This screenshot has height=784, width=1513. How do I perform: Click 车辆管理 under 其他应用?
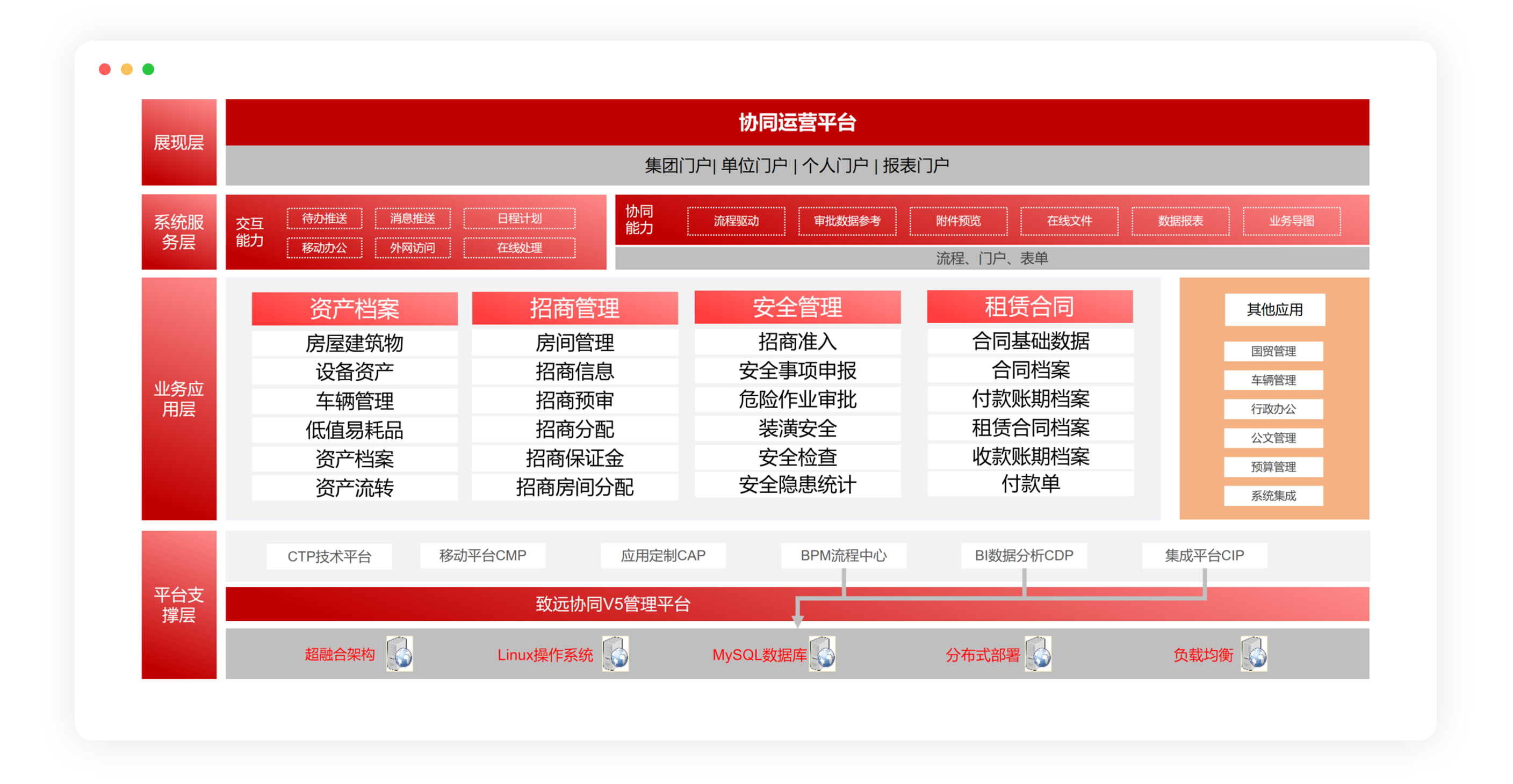[x=1274, y=380]
